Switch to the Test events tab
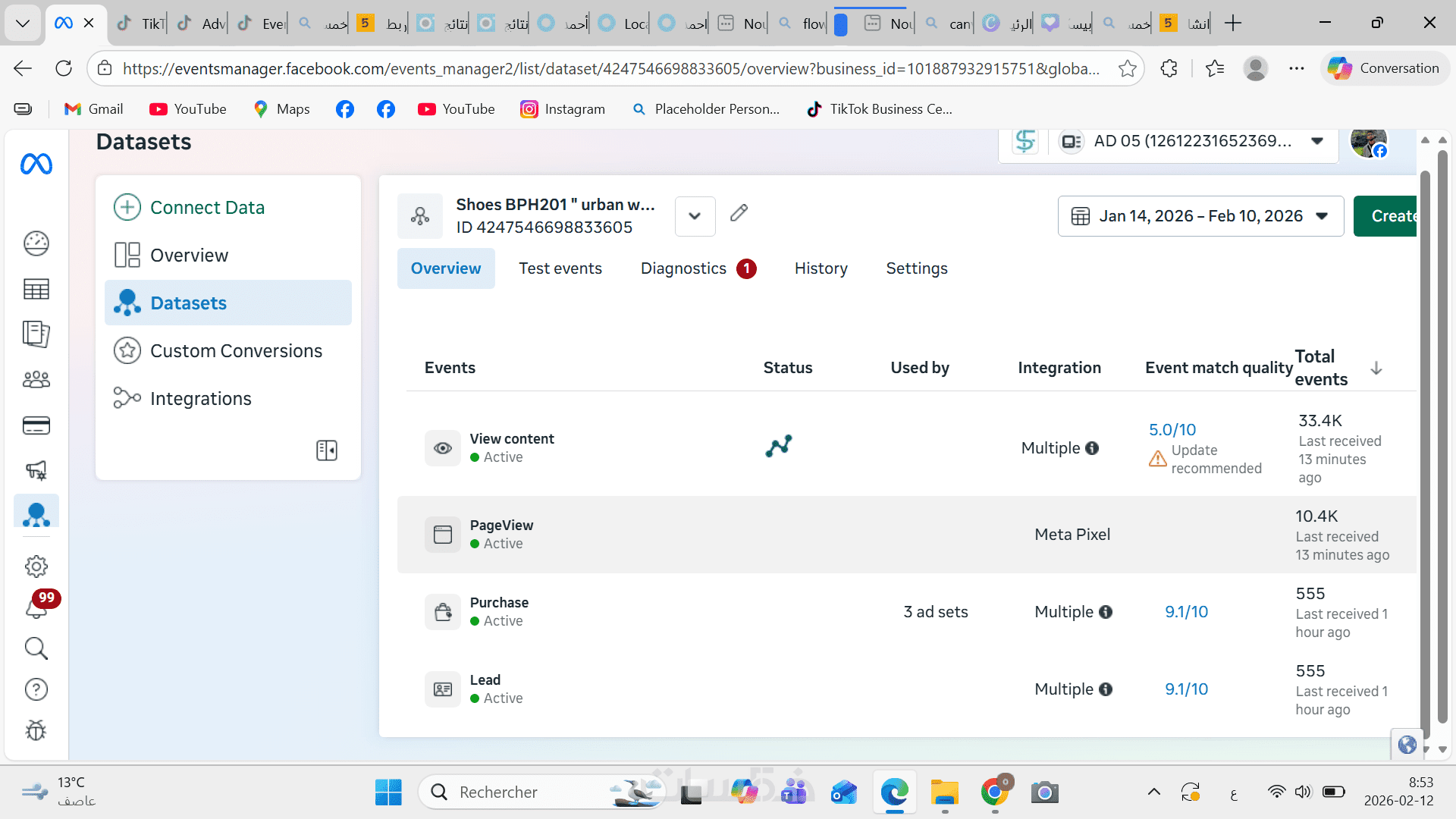1456x819 pixels. (560, 268)
